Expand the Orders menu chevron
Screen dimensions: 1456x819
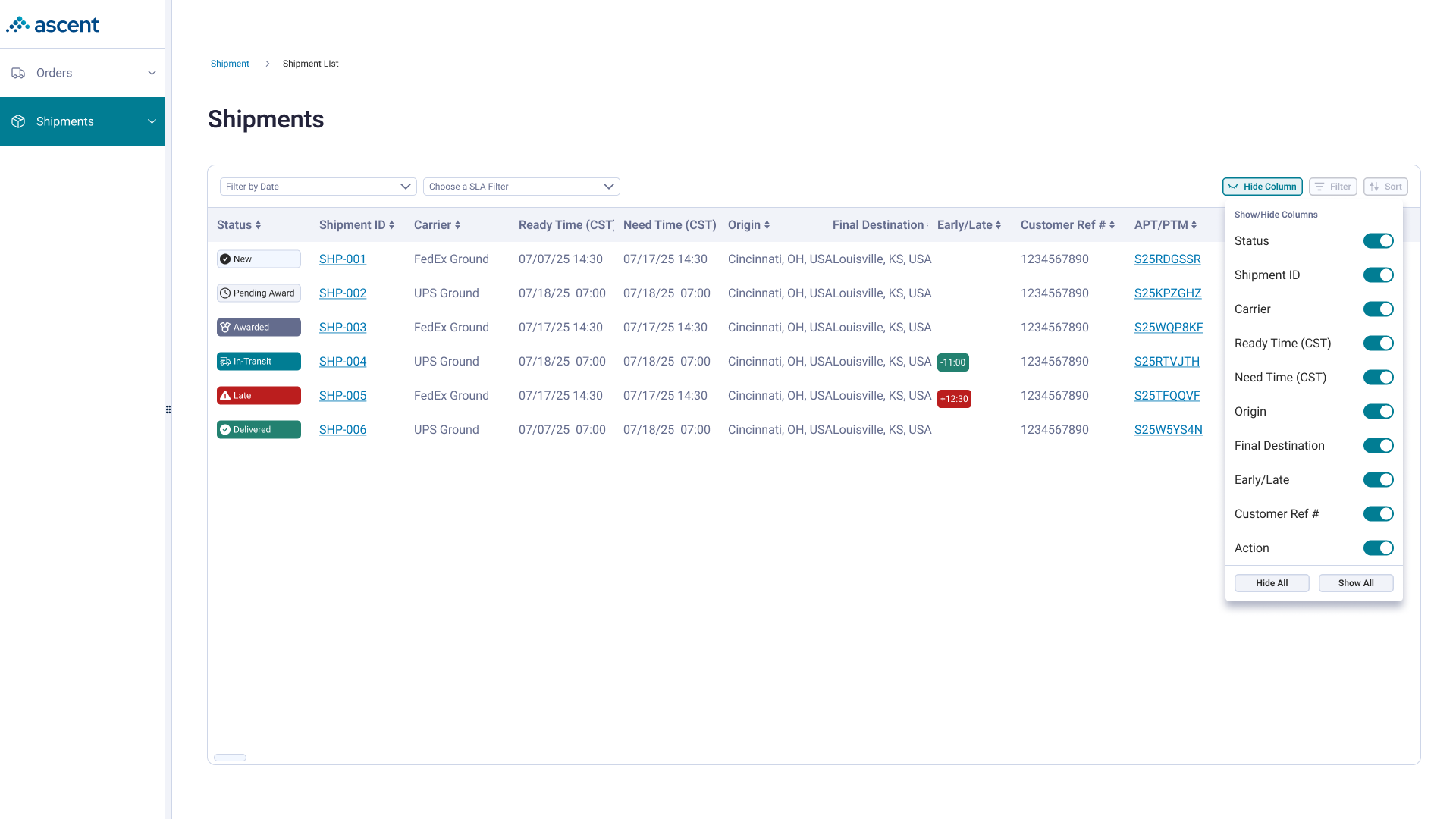point(152,73)
